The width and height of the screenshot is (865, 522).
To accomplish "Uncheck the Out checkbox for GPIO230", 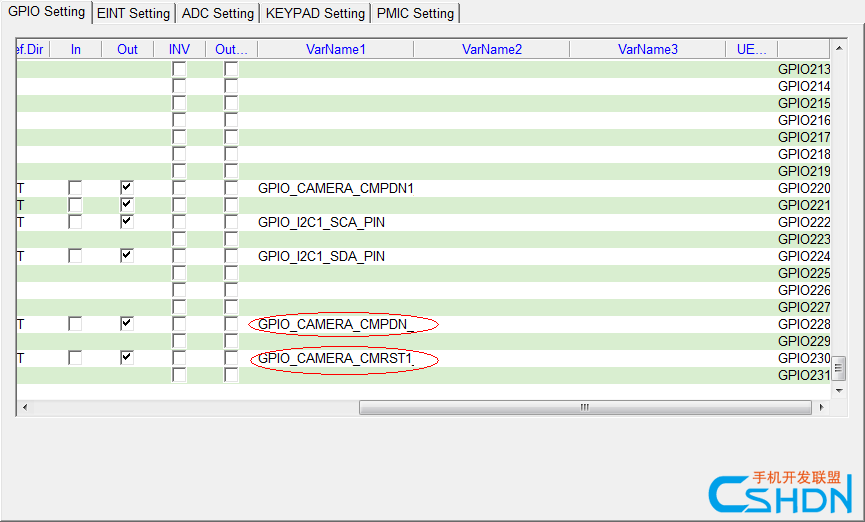I will 127,358.
